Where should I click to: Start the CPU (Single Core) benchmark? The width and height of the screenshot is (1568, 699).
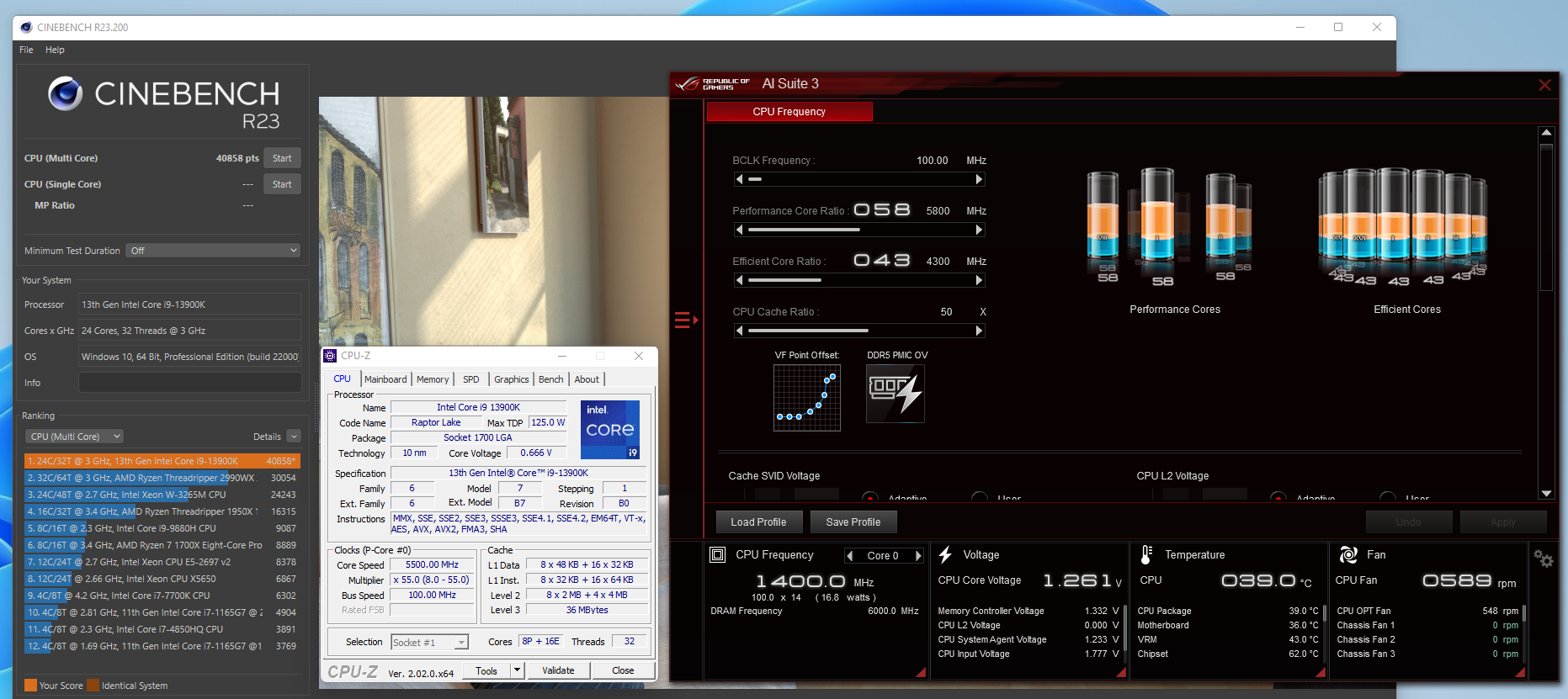pyautogui.click(x=282, y=184)
